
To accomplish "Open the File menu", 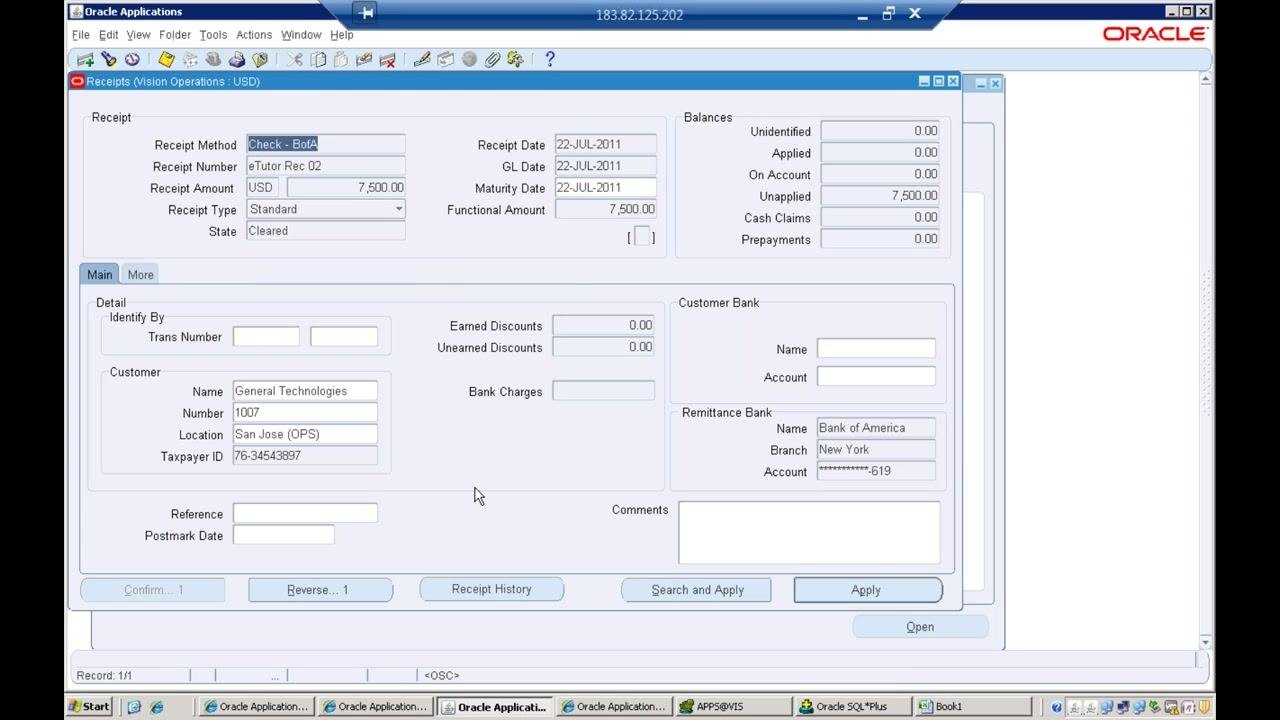I will tap(81, 35).
